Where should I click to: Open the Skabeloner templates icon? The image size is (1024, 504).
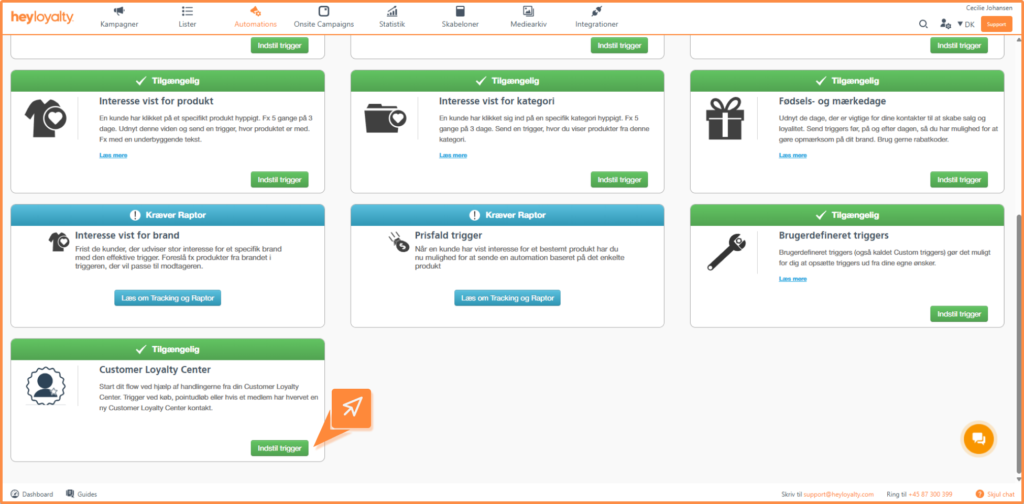pyautogui.click(x=460, y=11)
